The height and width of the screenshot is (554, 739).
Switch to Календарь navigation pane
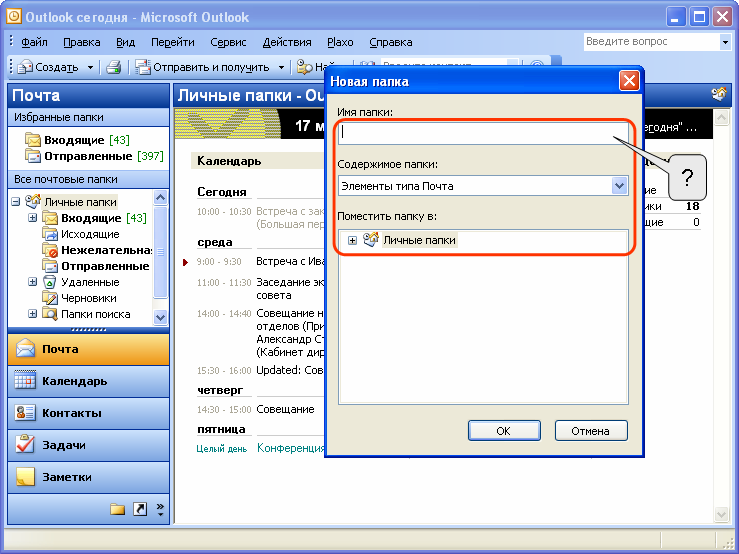(x=89, y=381)
